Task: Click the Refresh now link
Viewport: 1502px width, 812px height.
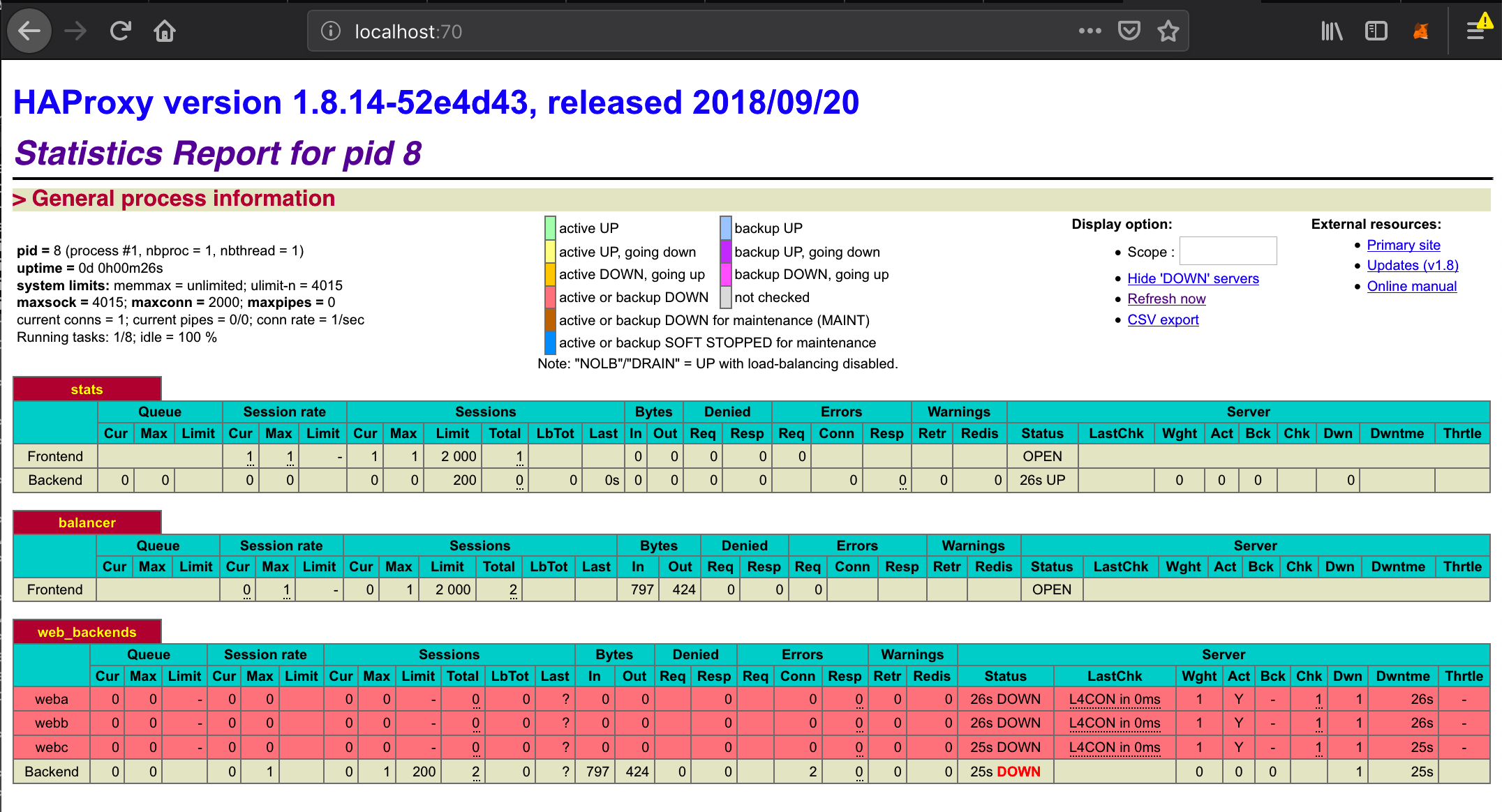Action: [x=1166, y=299]
